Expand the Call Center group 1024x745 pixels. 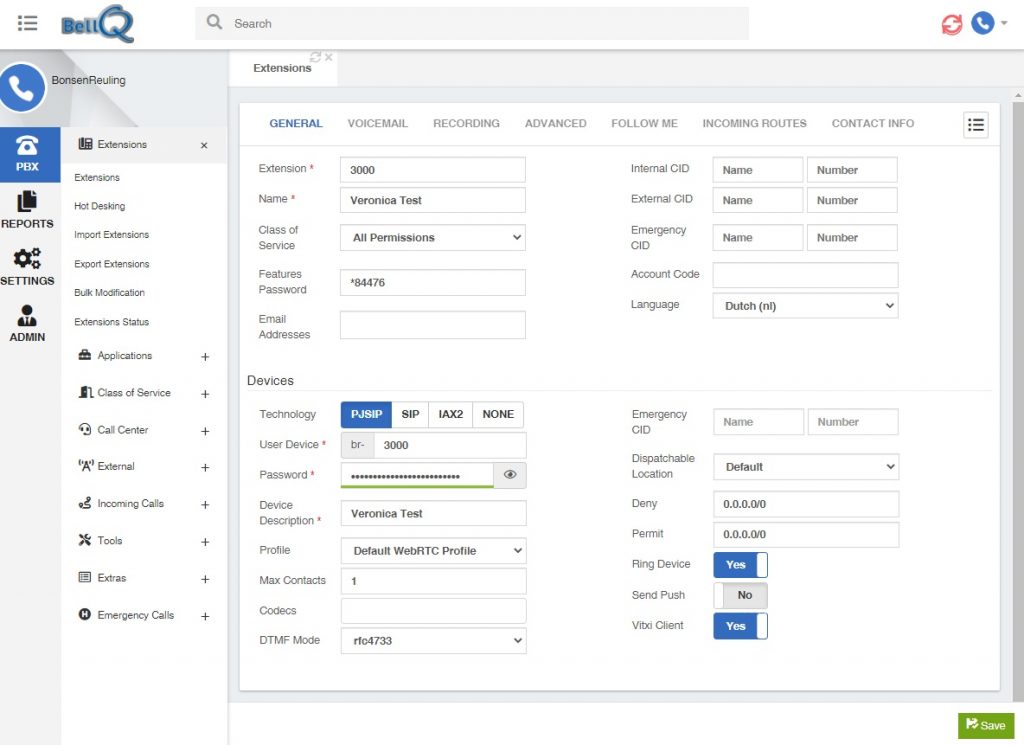[x=205, y=431]
